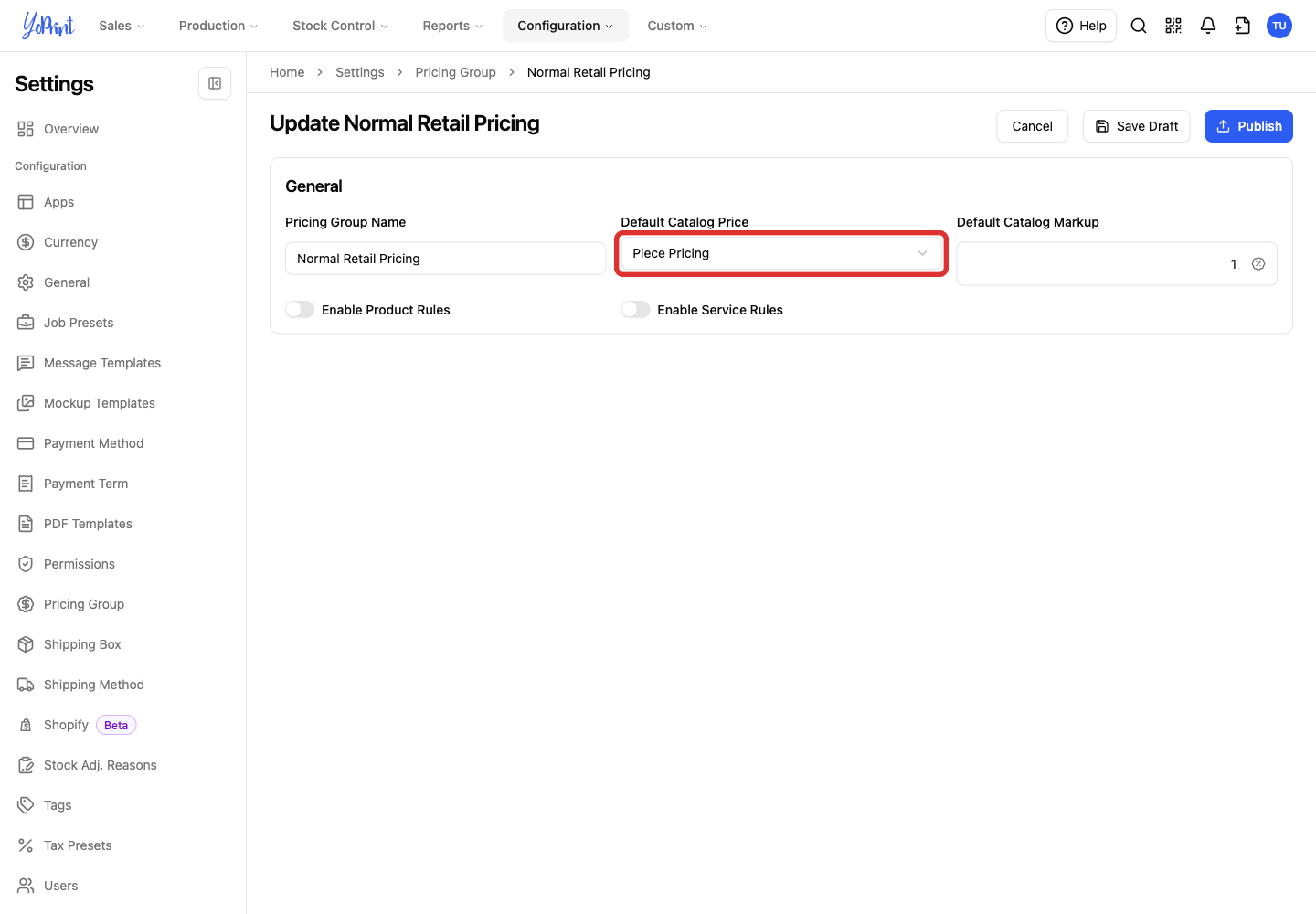Click the Currency dollar icon

26,242
